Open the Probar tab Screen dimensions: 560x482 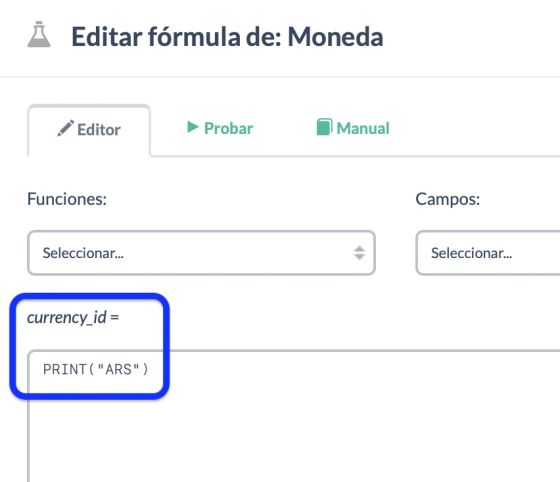(220, 128)
